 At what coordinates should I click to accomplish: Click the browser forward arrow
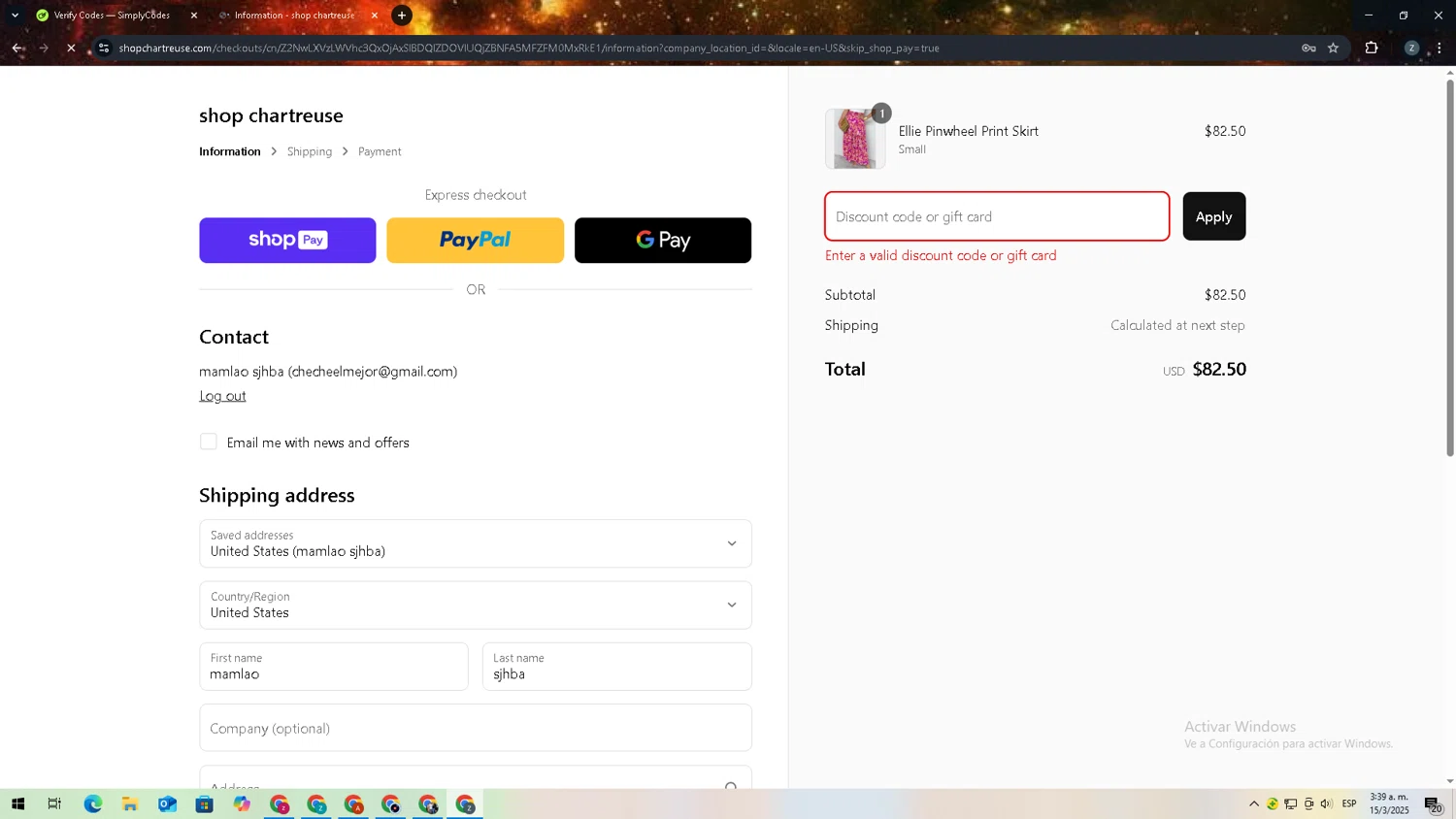tap(44, 48)
